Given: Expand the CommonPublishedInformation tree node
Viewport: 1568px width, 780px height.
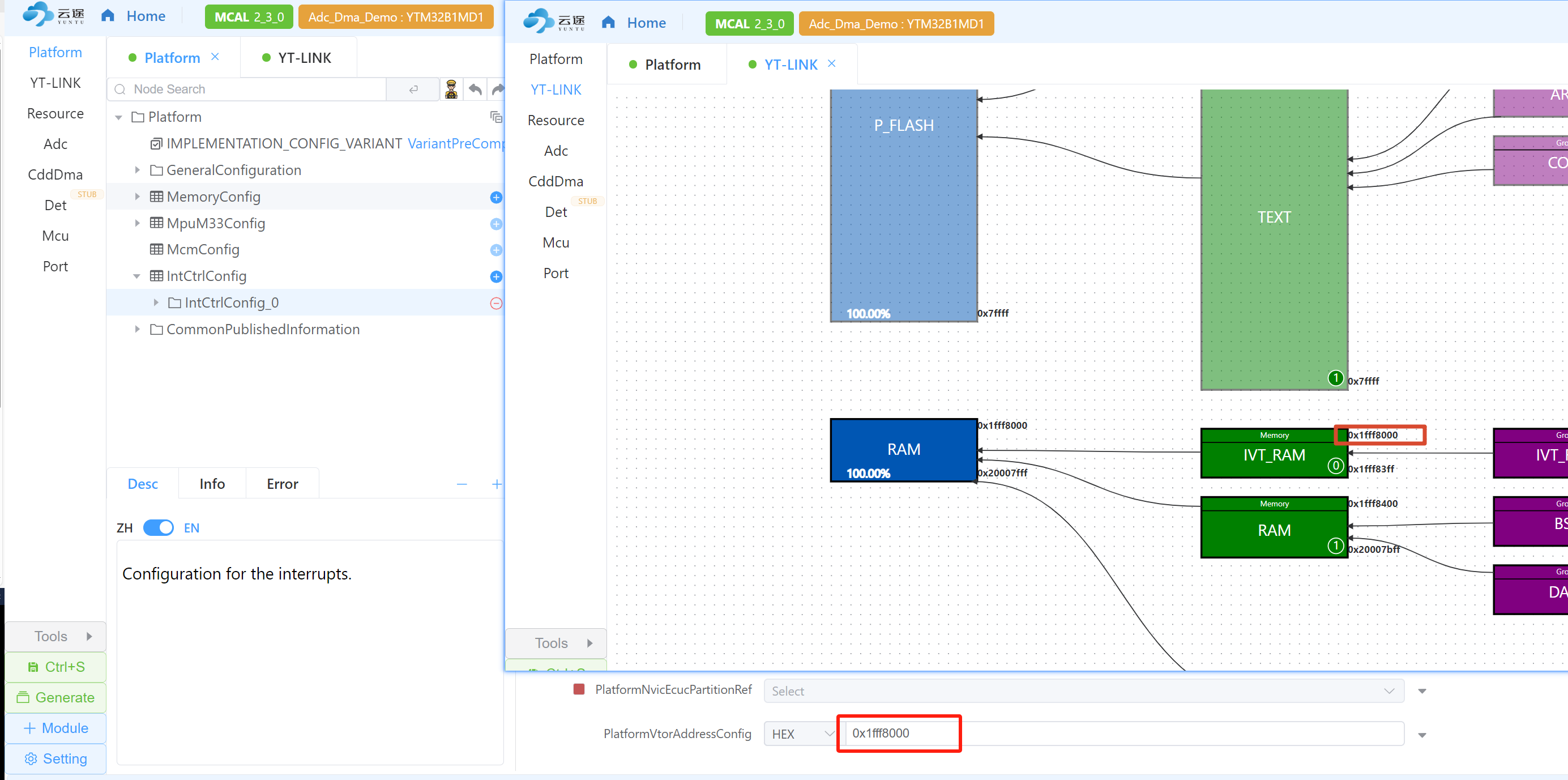Looking at the screenshot, I should pyautogui.click(x=137, y=330).
